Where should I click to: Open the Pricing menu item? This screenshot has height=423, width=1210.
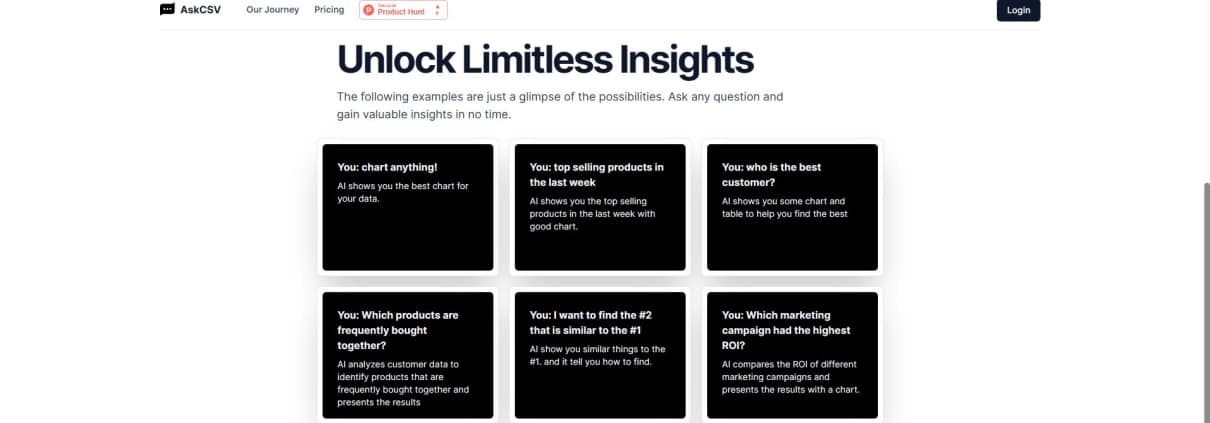[329, 10]
